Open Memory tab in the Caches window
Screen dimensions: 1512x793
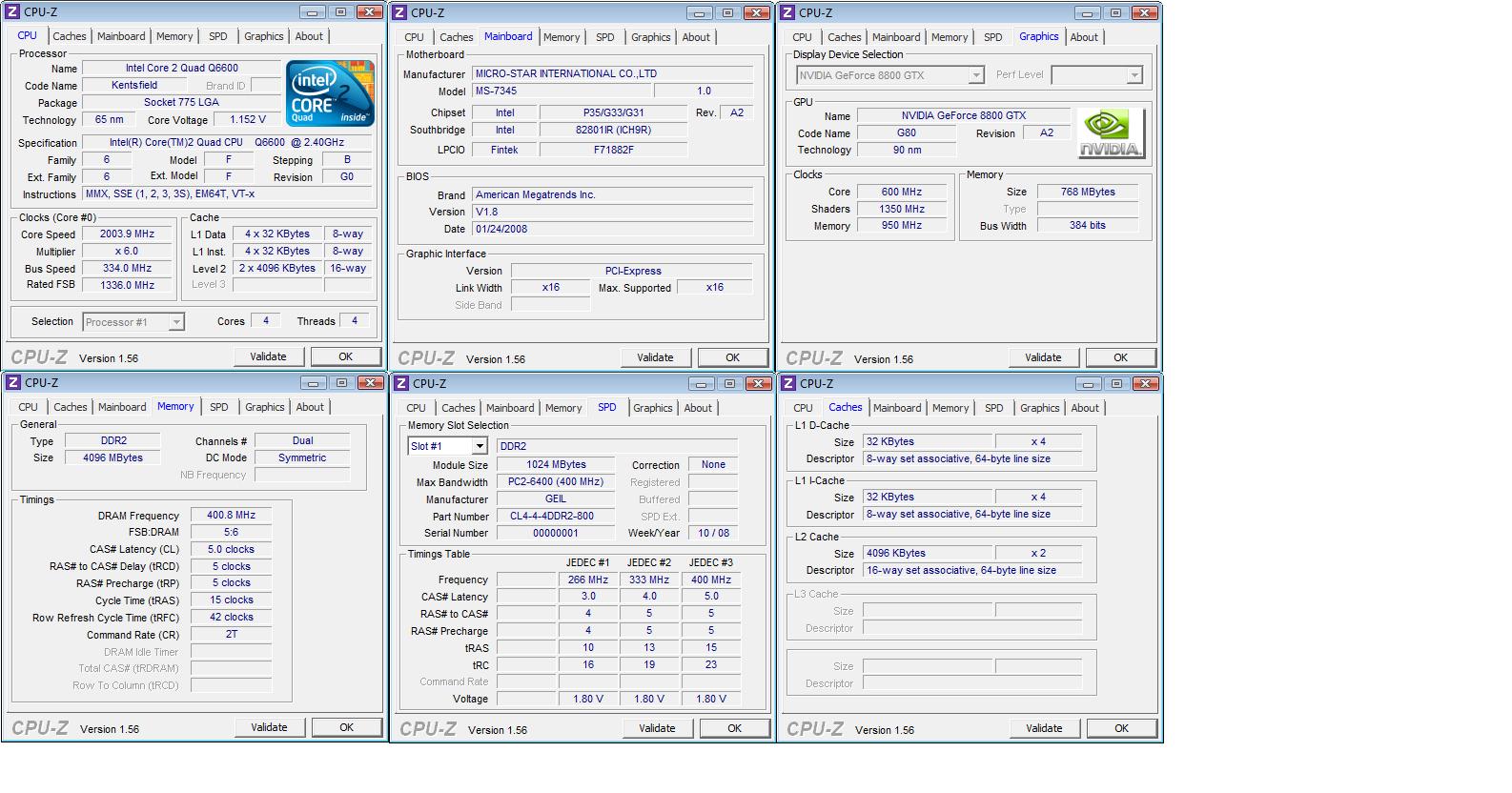pos(950,408)
